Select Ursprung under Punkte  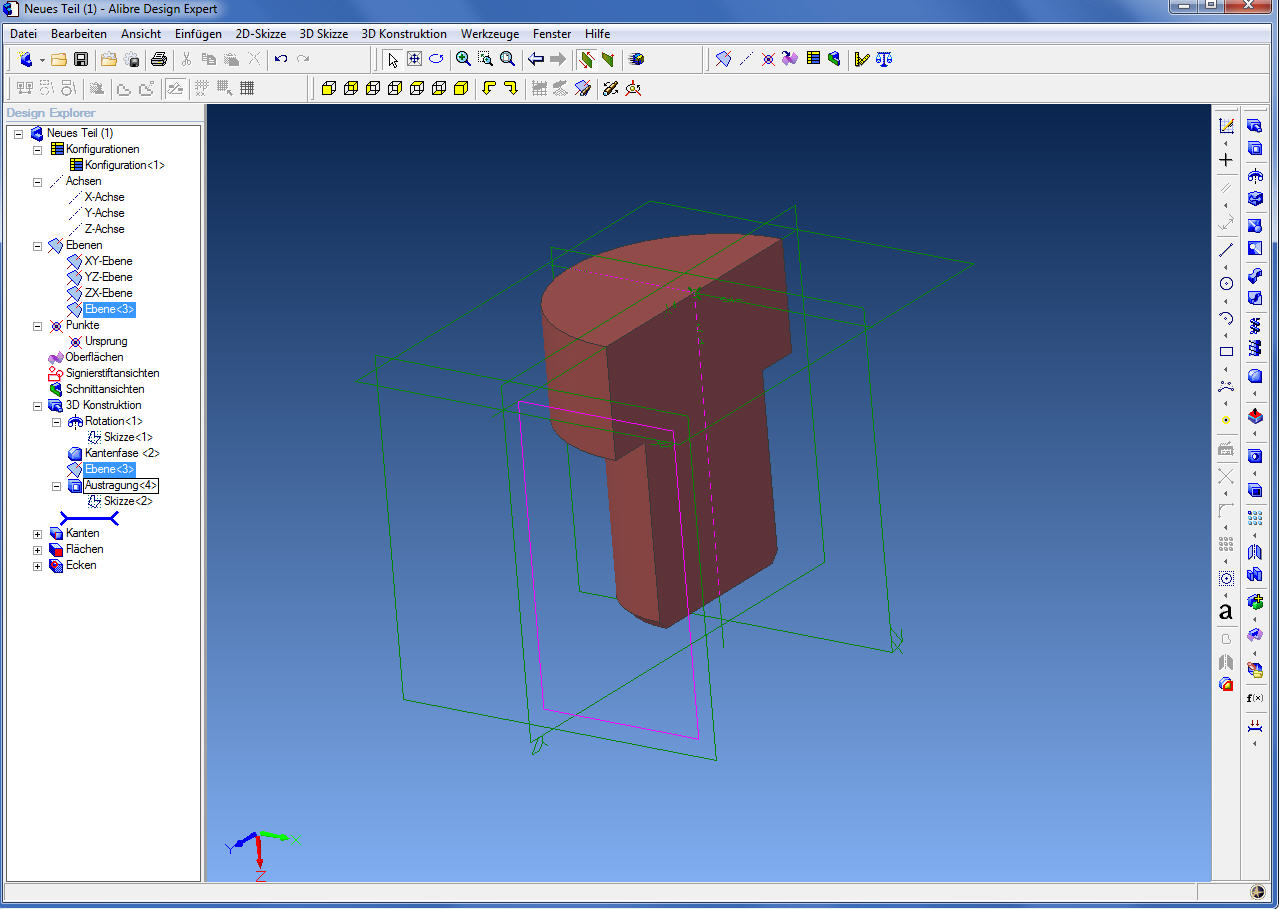click(106, 341)
